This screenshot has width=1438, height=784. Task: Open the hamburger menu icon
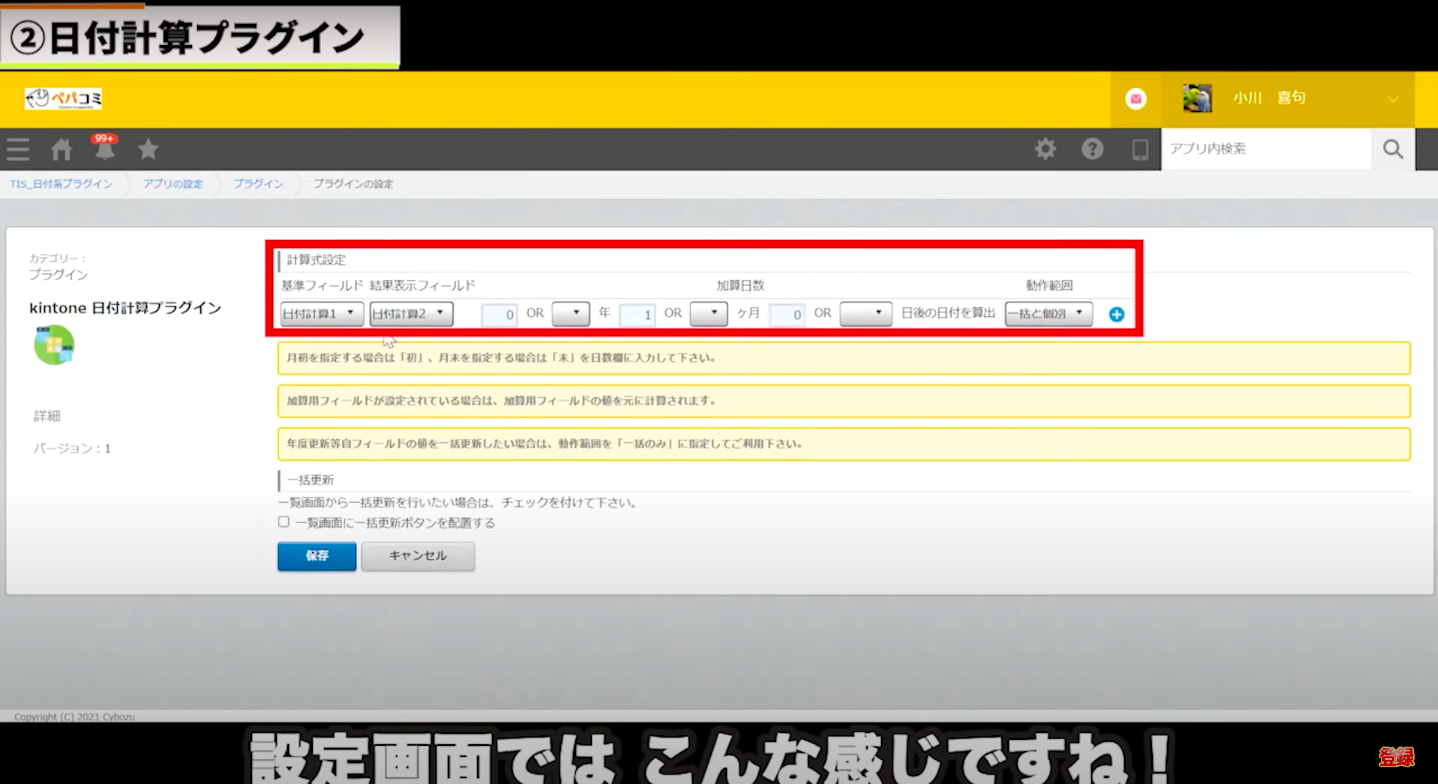click(18, 150)
